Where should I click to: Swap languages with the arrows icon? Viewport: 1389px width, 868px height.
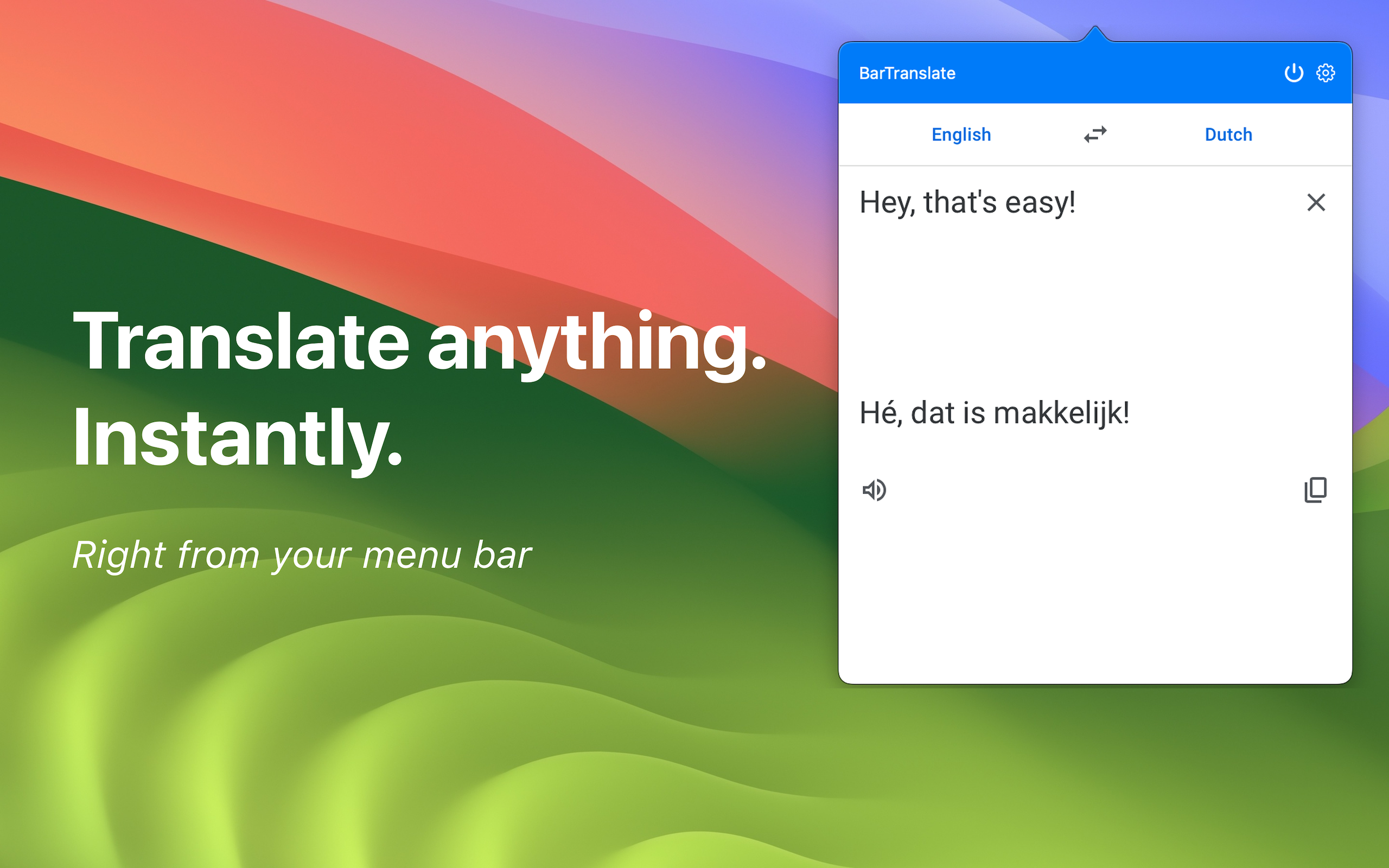(1095, 135)
